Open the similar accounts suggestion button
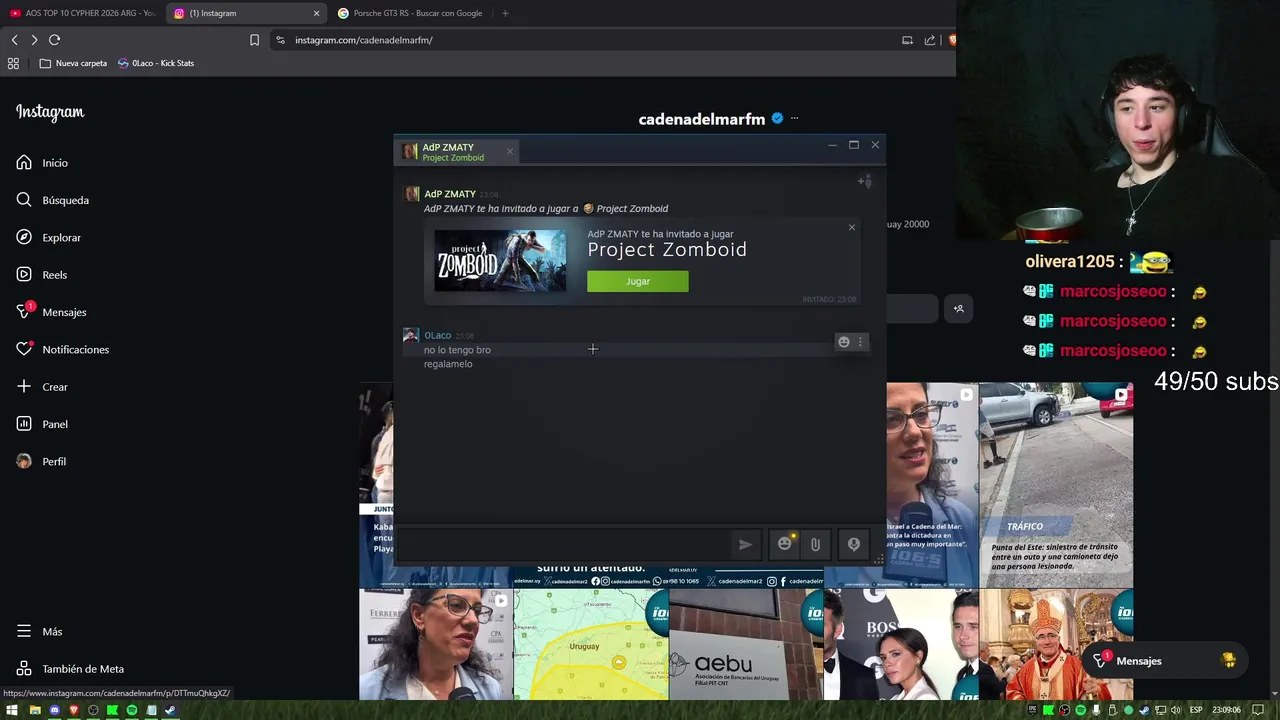Screen dimensions: 1280x720 (x=958, y=309)
